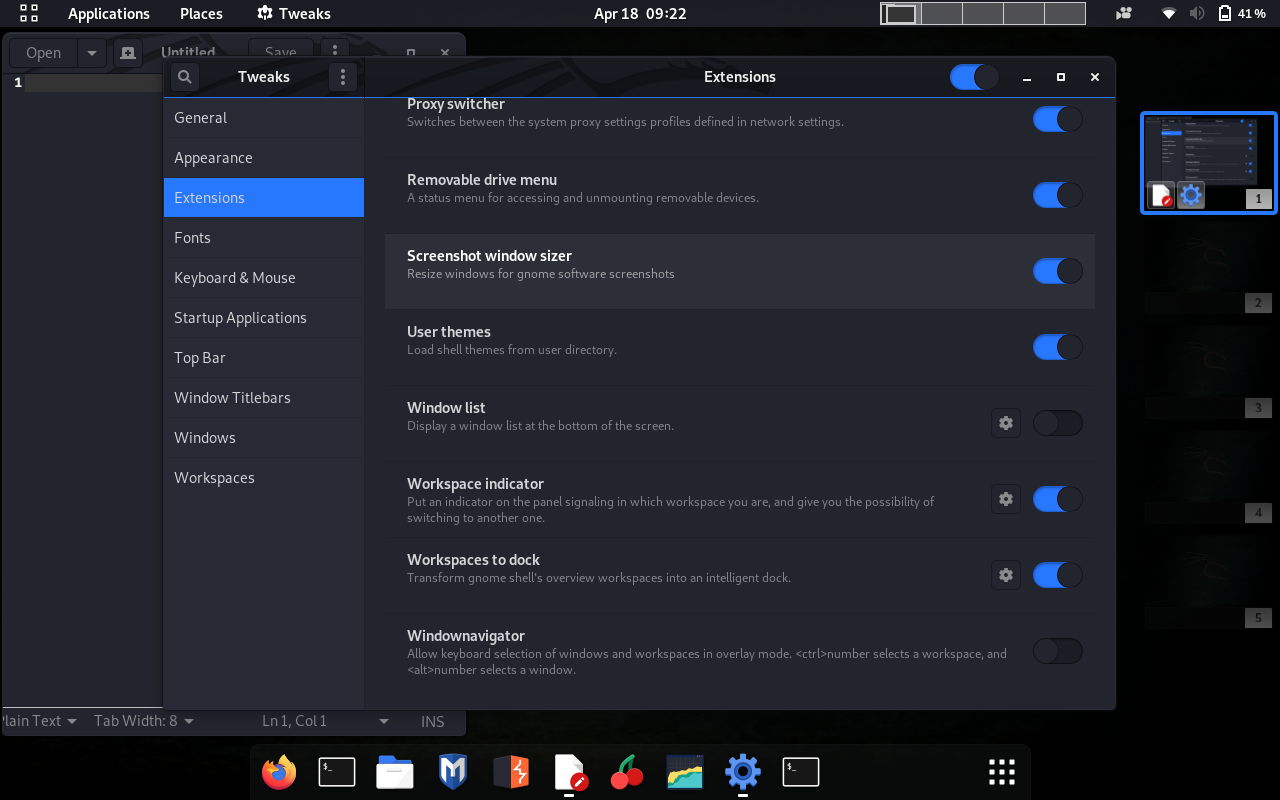Screen dimensions: 1280x800
Task: Open the Plain Text language dropdown
Action: tap(38, 721)
